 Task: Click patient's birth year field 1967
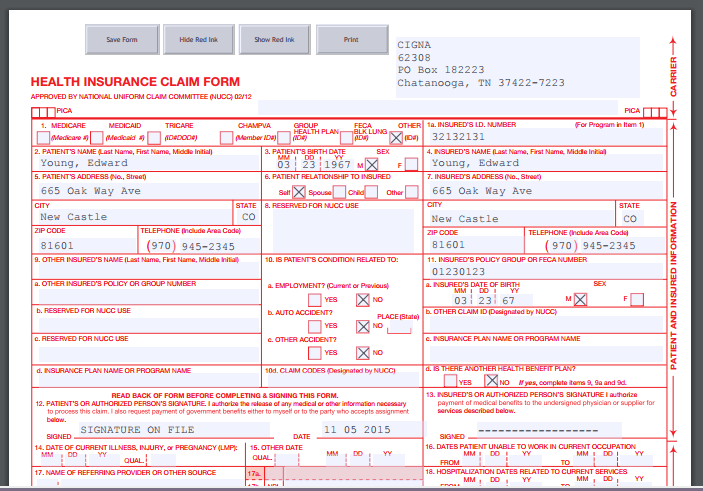pos(337,165)
